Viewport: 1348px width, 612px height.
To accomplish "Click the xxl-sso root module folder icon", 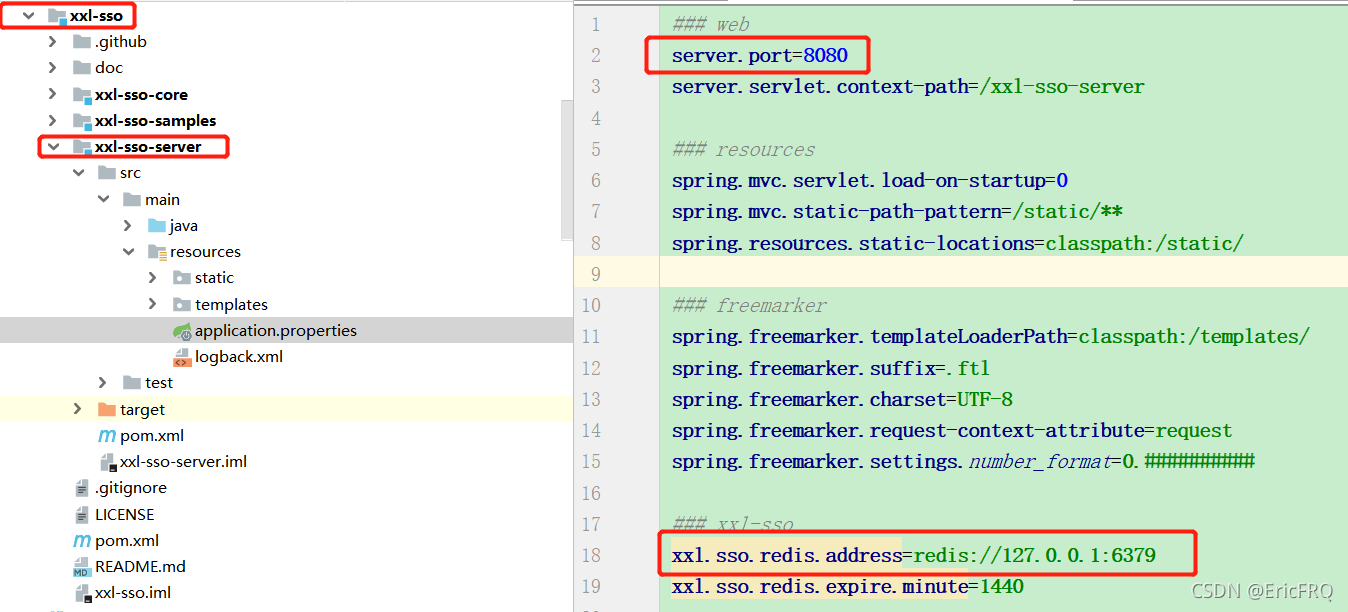I will (x=57, y=16).
